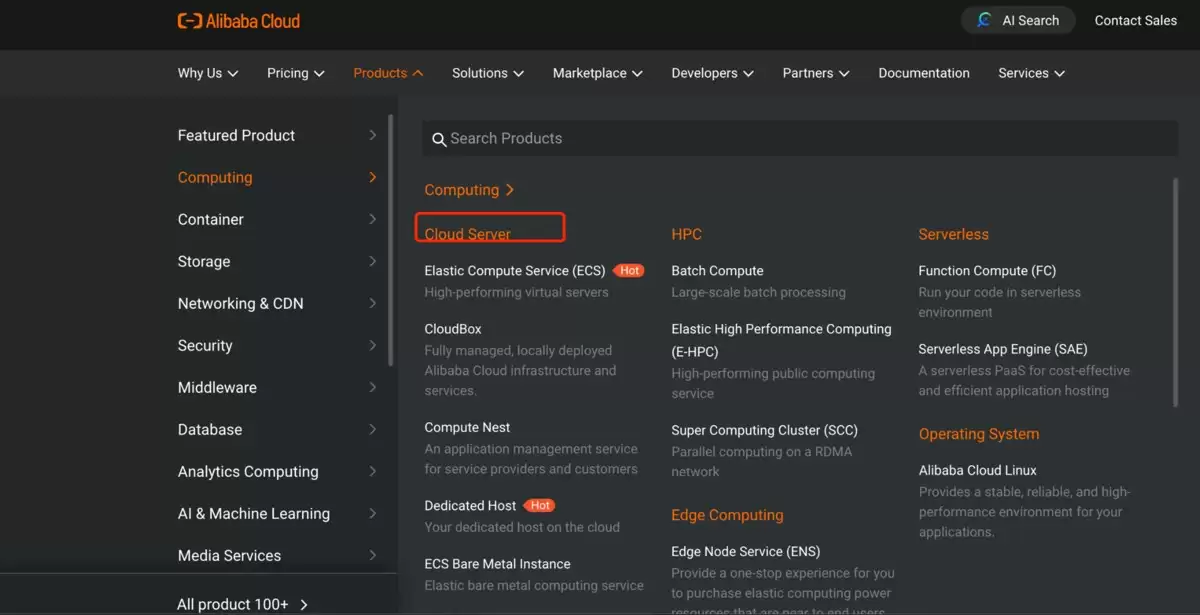This screenshot has width=1200, height=615.
Task: Open ECS Bare Metal Instance
Action: click(497, 564)
